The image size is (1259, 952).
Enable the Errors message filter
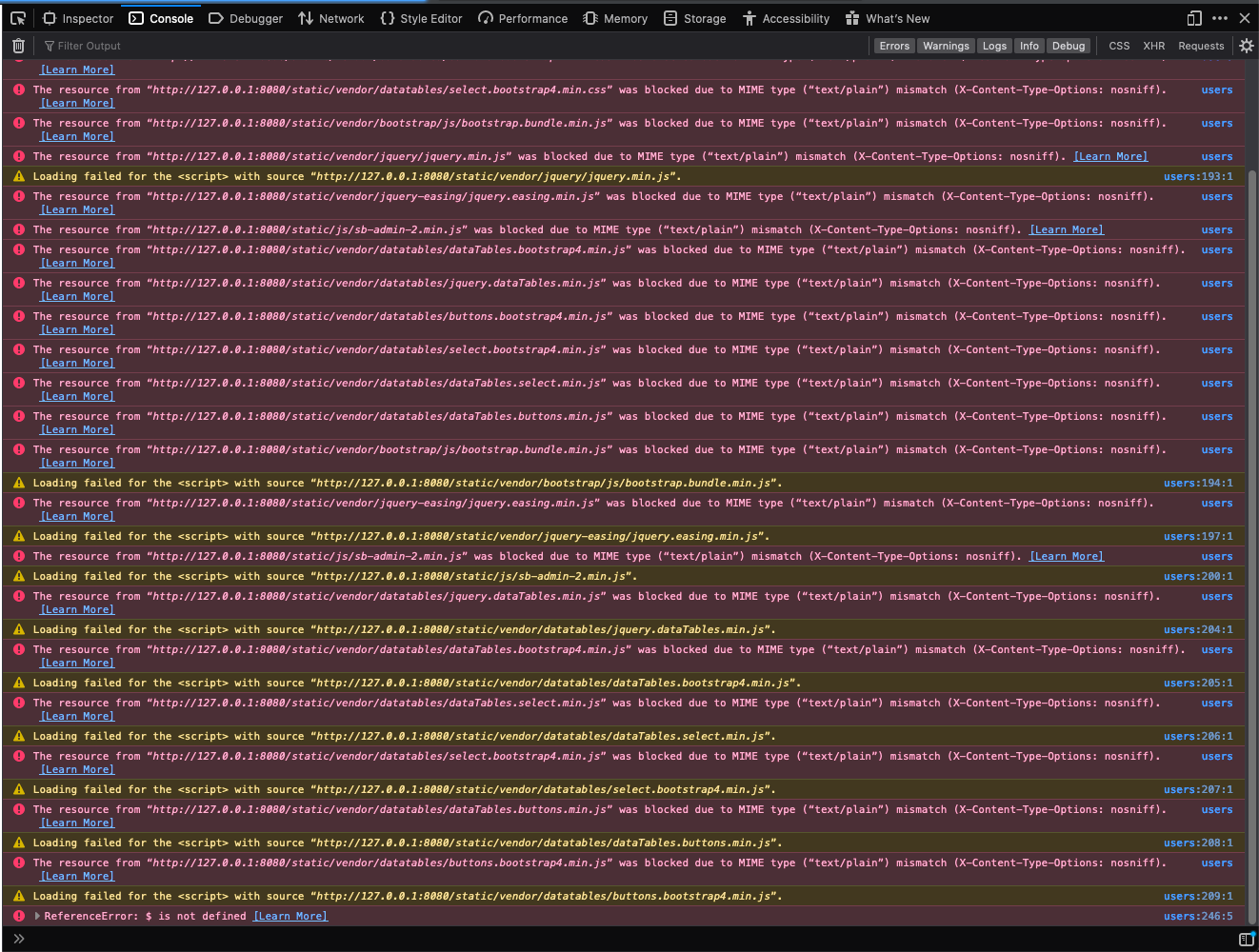coord(894,45)
